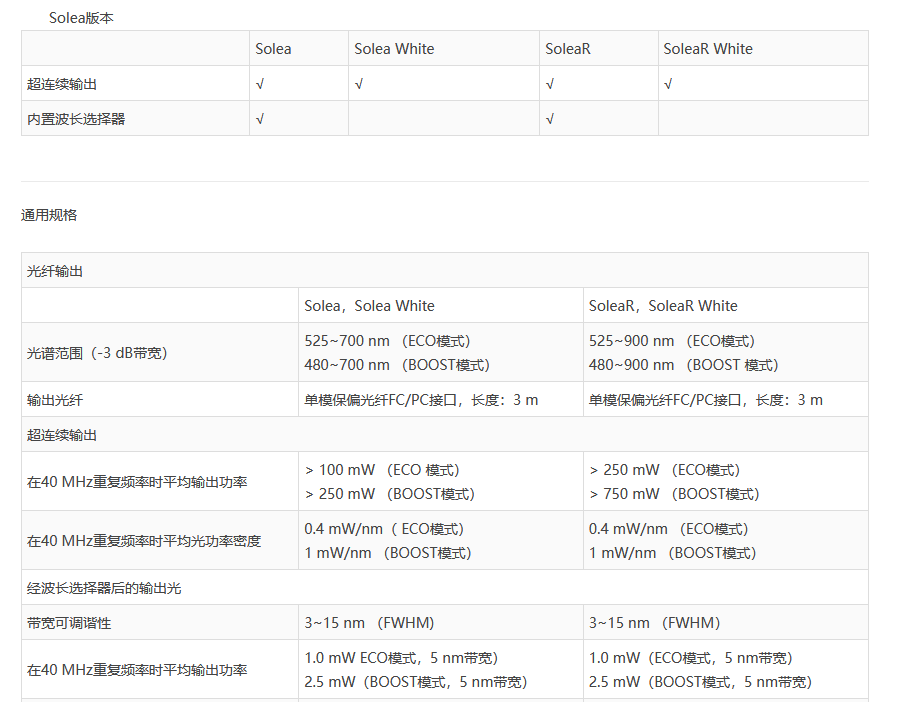Click the 通用规格 section heading

pyautogui.click(x=49, y=215)
